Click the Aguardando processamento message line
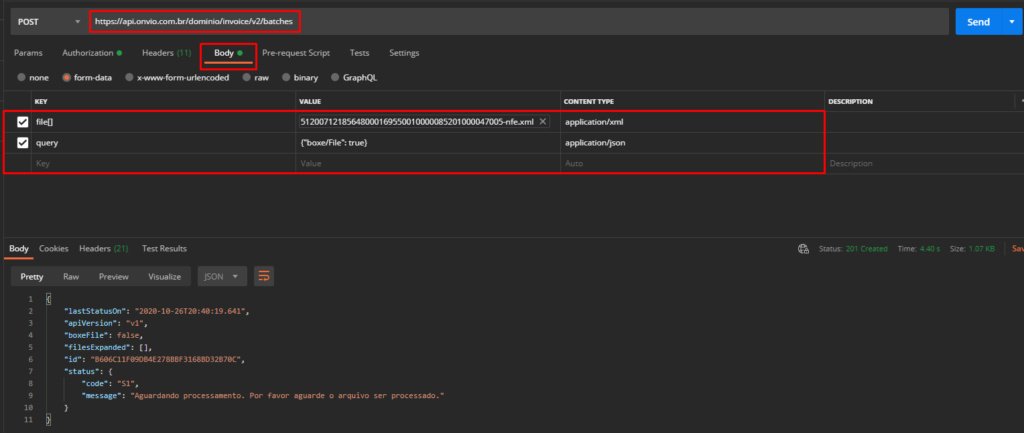1024x433 pixels. pos(263,396)
